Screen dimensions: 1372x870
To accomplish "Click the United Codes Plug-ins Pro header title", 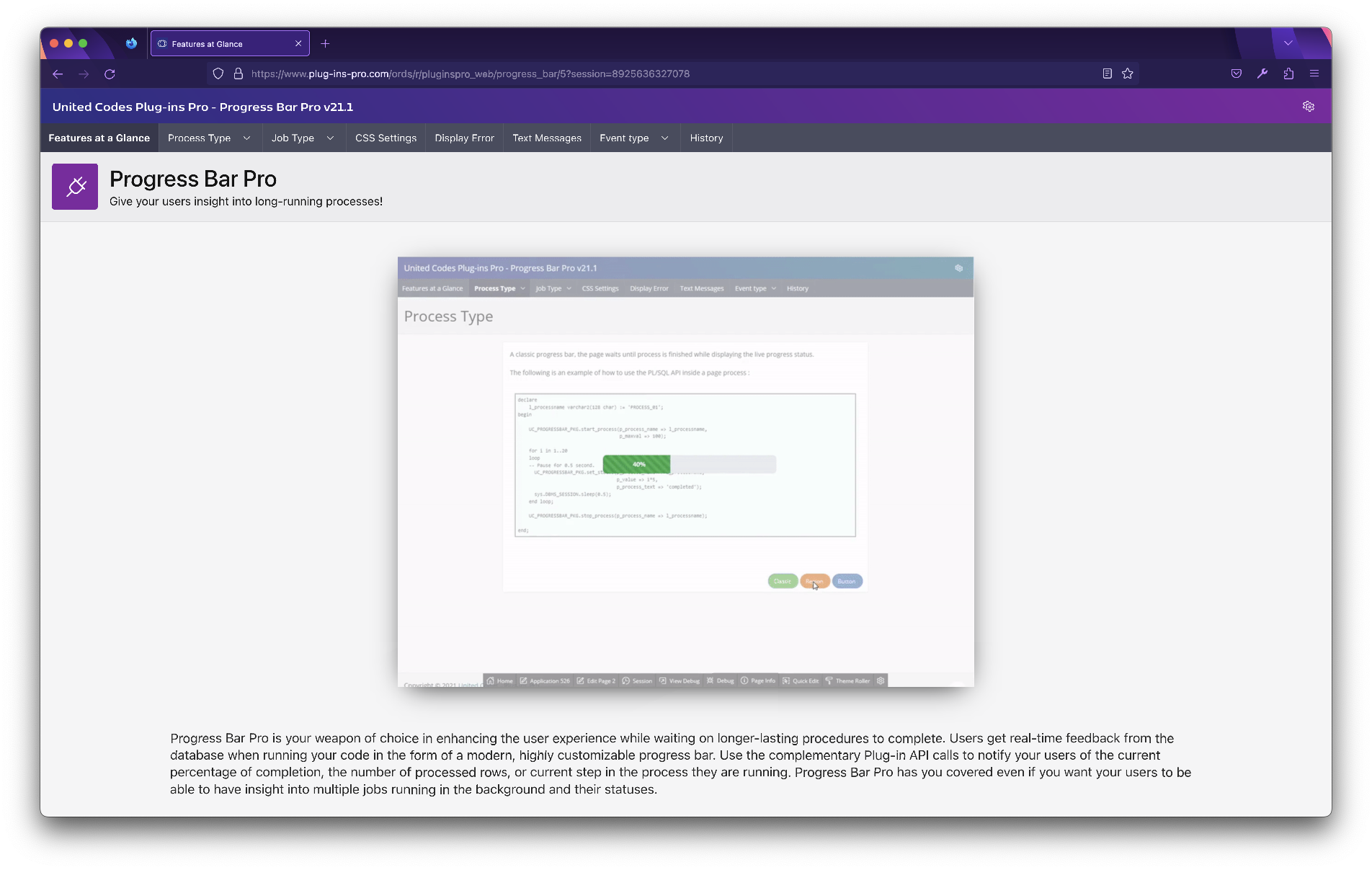I will 202,107.
